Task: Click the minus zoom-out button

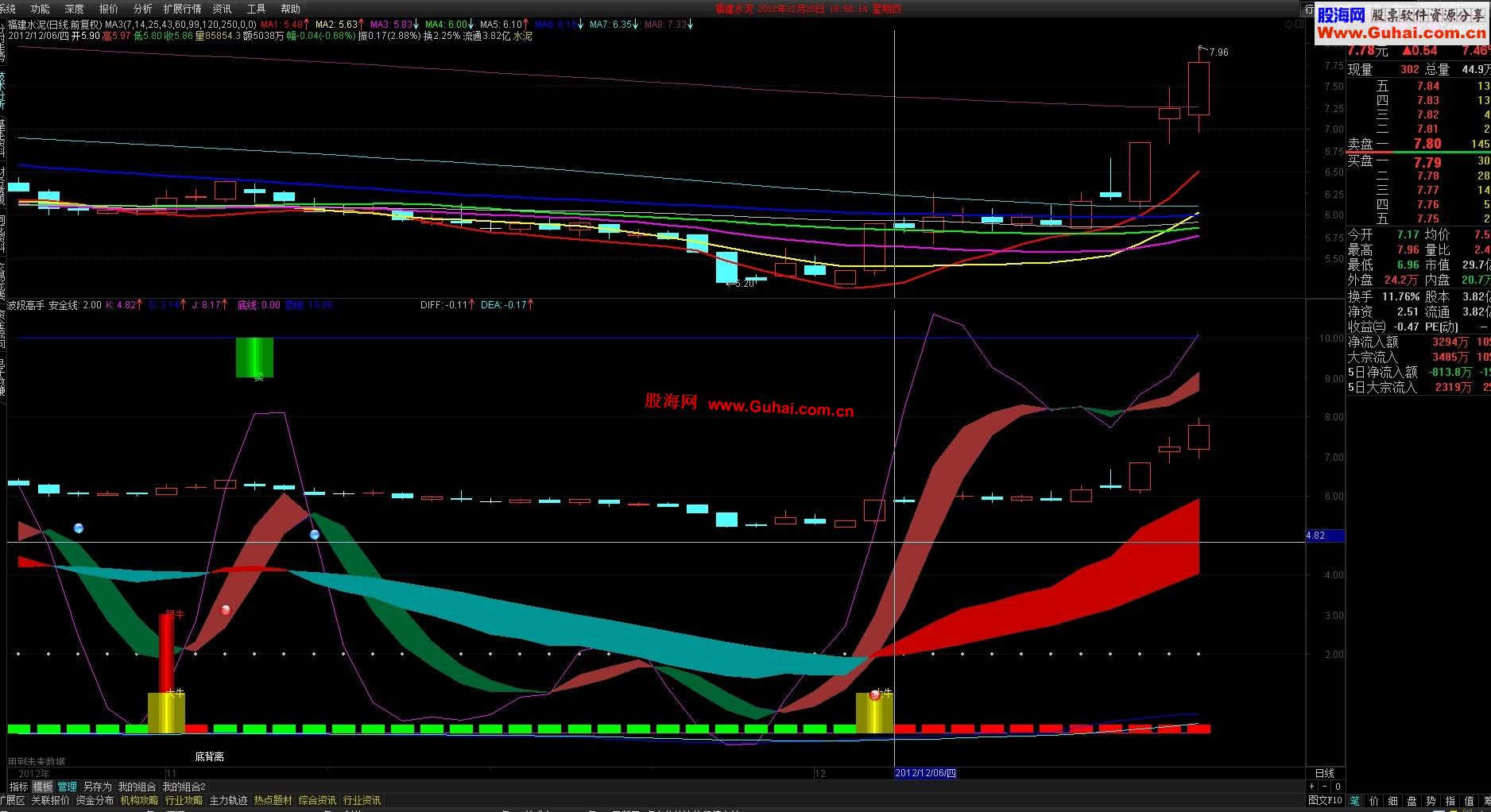Action: click(x=1325, y=787)
